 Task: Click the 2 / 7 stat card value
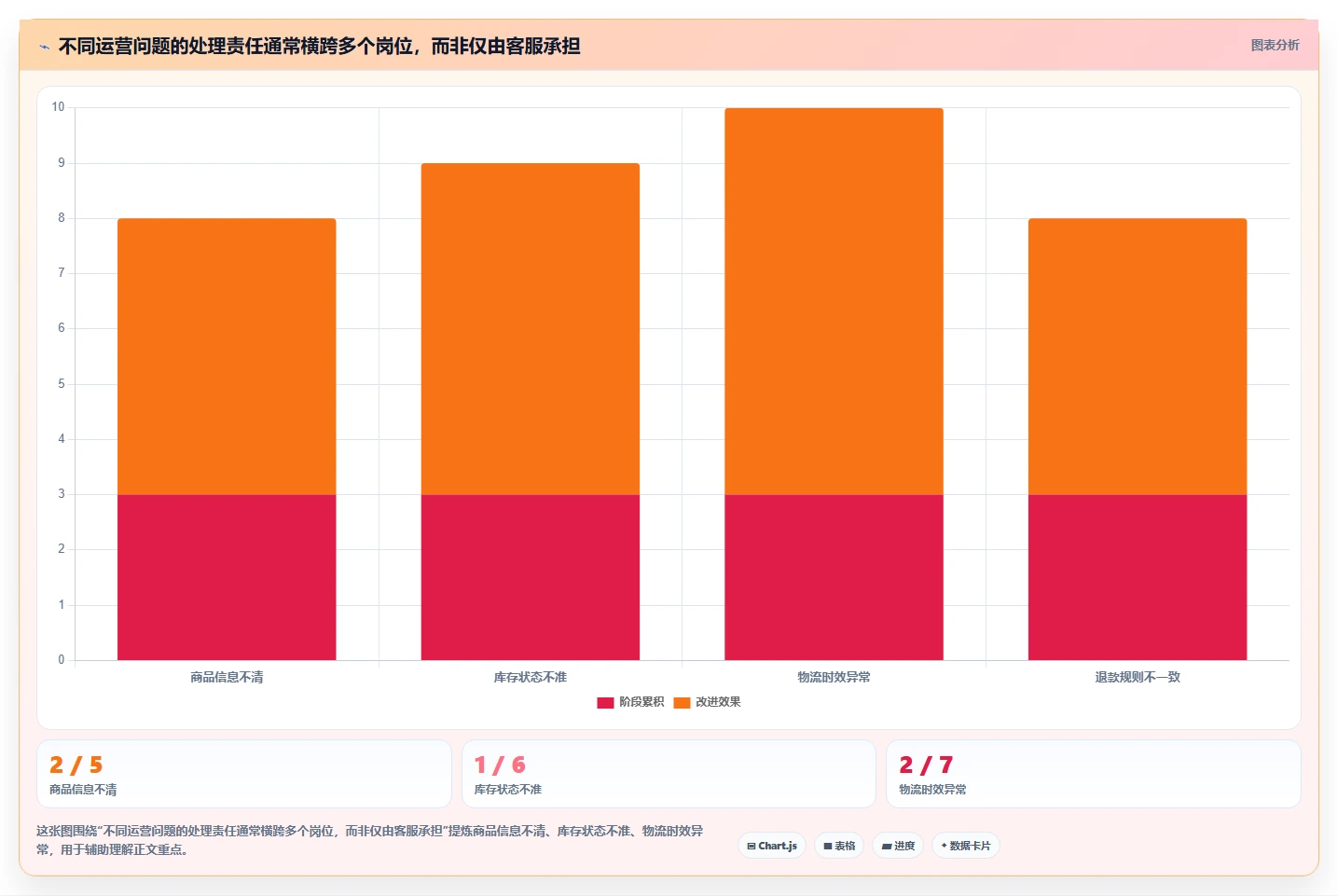tap(926, 765)
